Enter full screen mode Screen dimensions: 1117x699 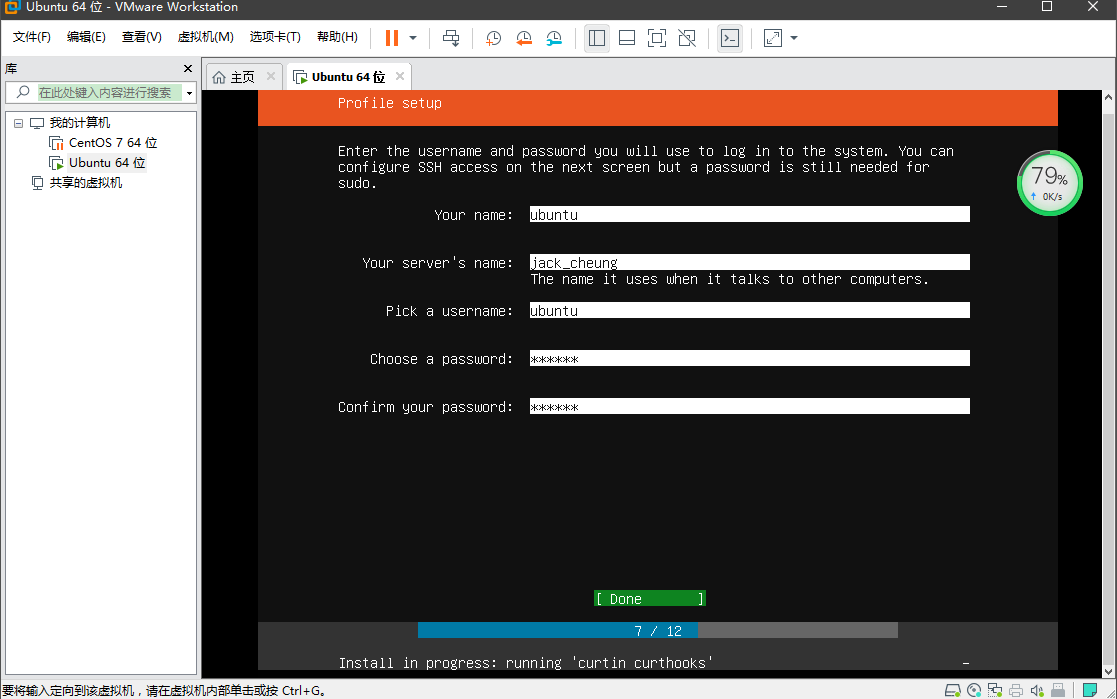pyautogui.click(x=657, y=38)
